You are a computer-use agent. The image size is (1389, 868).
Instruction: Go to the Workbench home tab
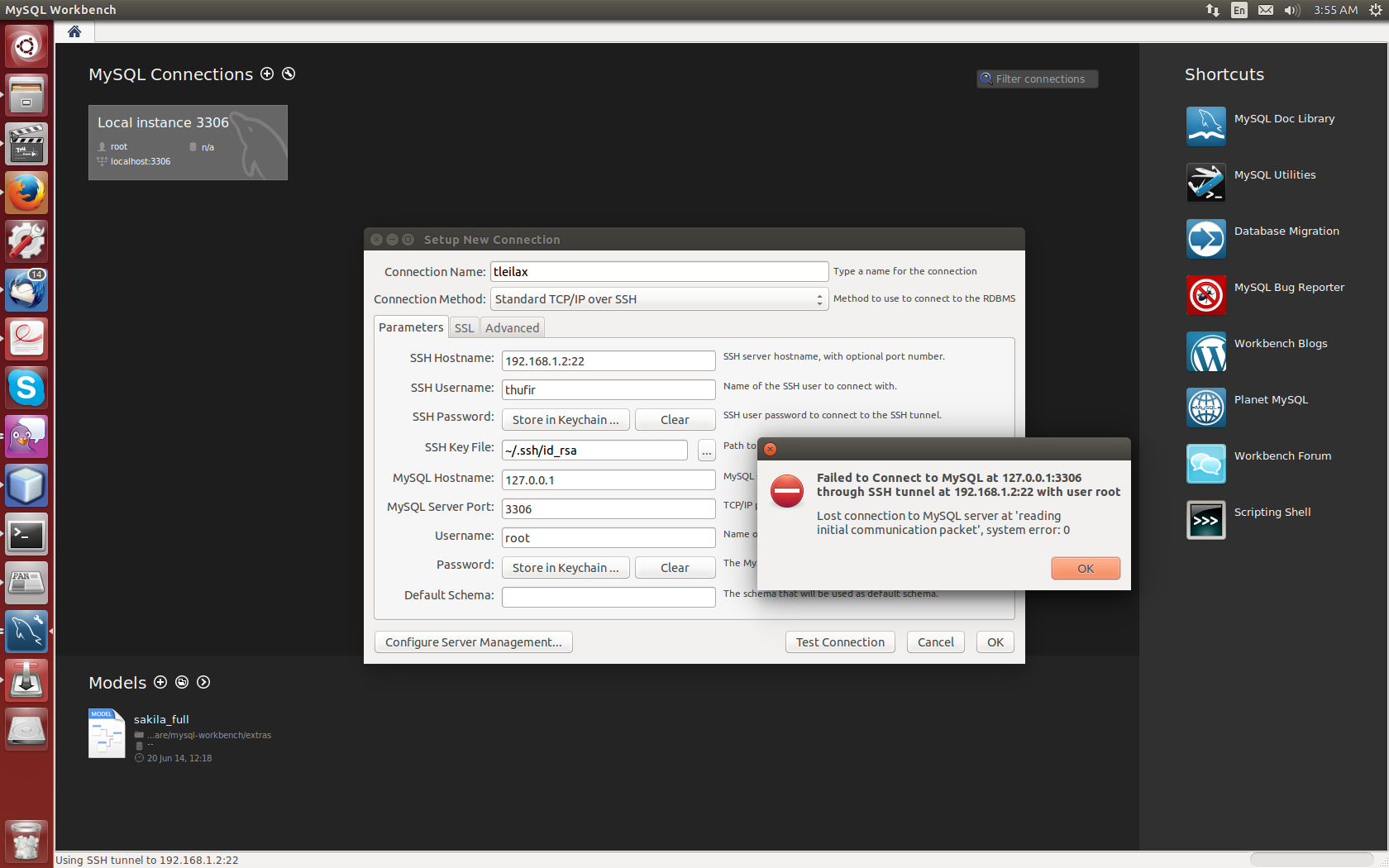pos(74,31)
